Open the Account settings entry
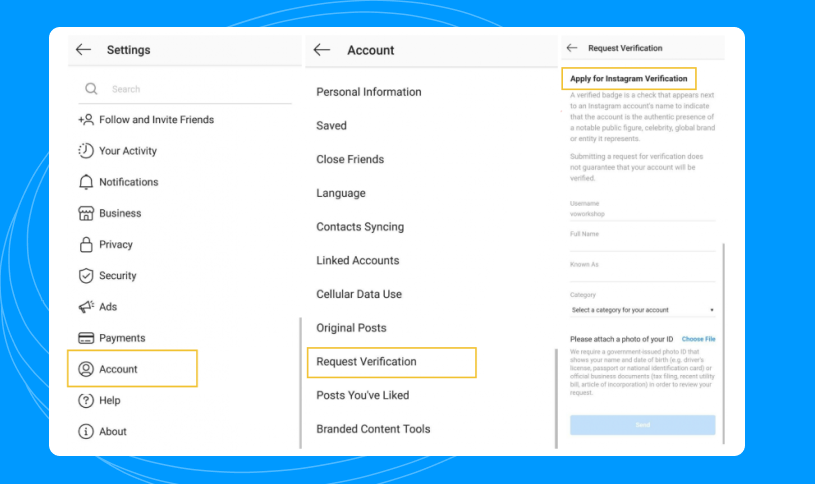 (132, 369)
